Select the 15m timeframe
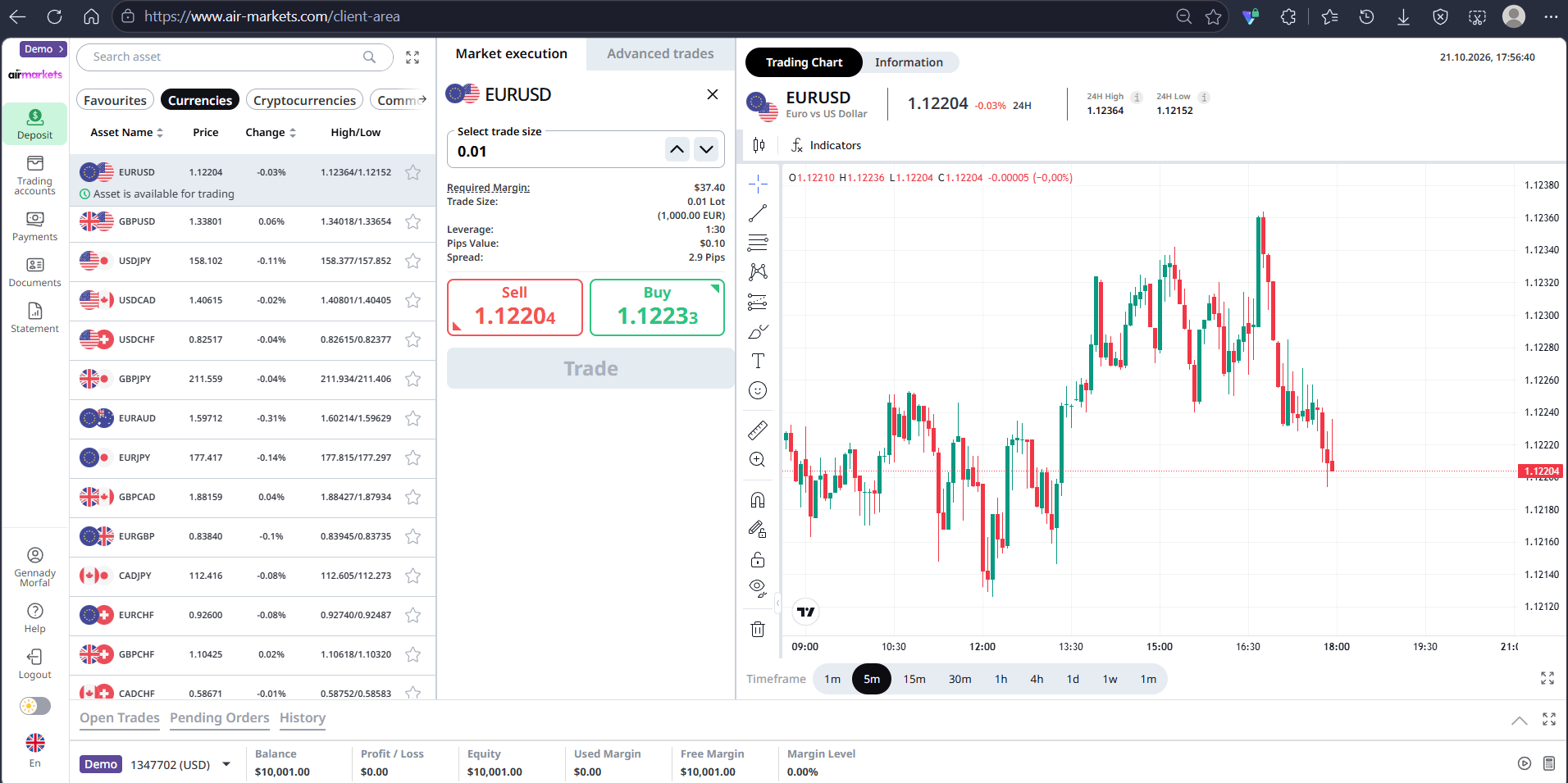Image resolution: width=1568 pixels, height=783 pixels. [914, 679]
